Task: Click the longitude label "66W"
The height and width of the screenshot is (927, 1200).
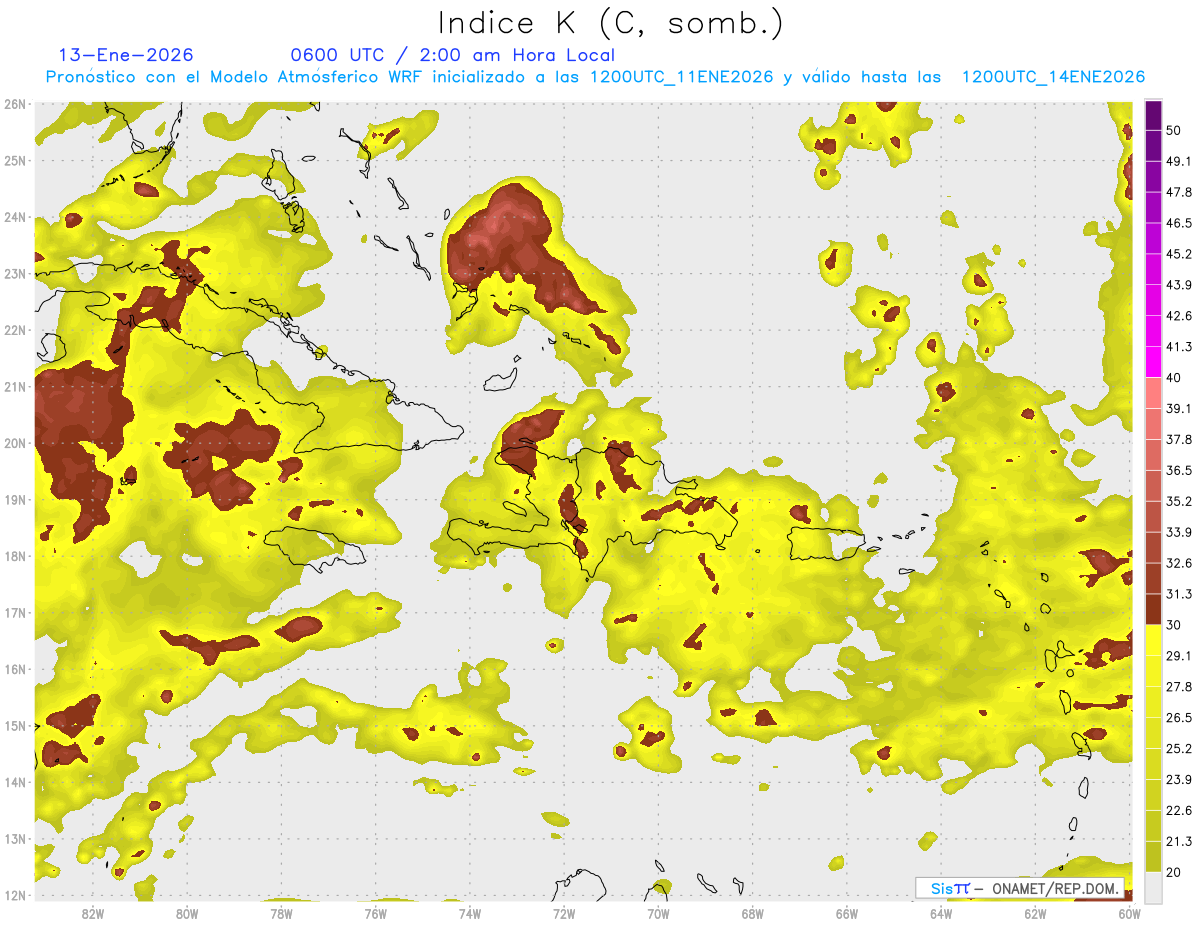Action: point(846,914)
